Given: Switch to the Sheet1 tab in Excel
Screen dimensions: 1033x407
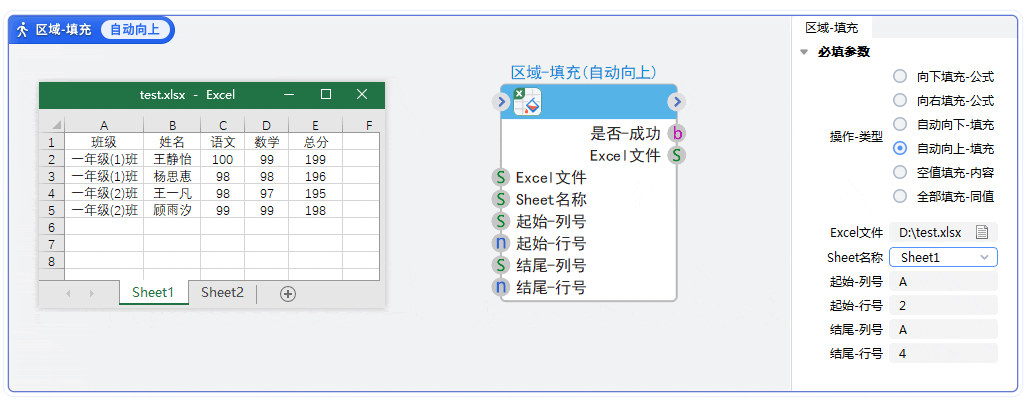Looking at the screenshot, I should [154, 292].
